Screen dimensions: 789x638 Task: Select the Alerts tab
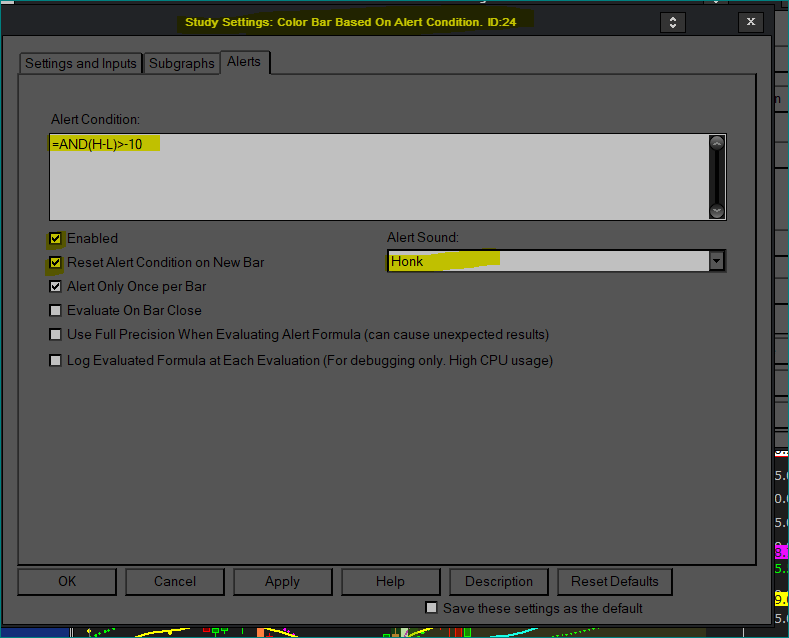pos(244,62)
